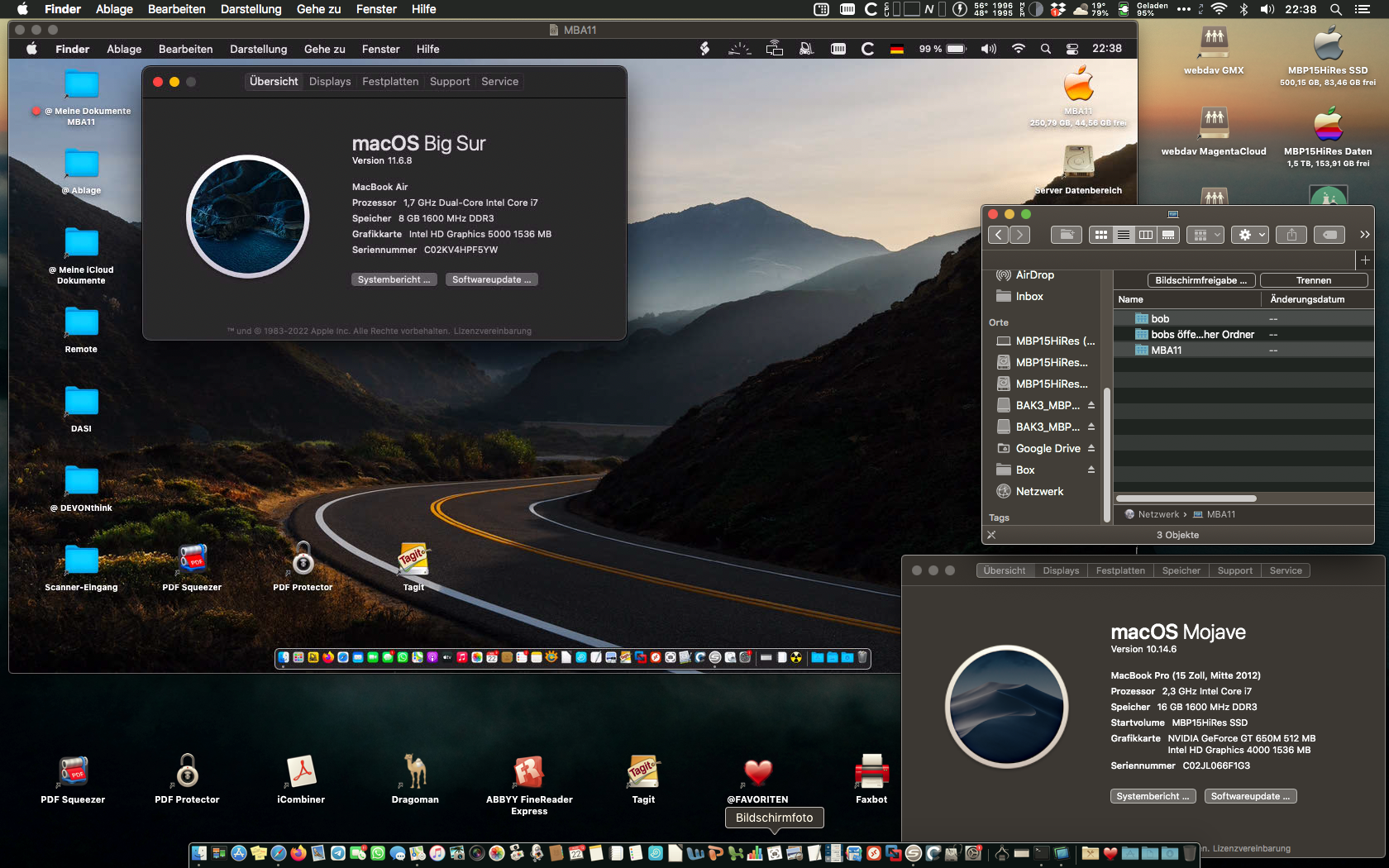
Task: Open the Support tab in the Big Sur window
Action: point(450,82)
